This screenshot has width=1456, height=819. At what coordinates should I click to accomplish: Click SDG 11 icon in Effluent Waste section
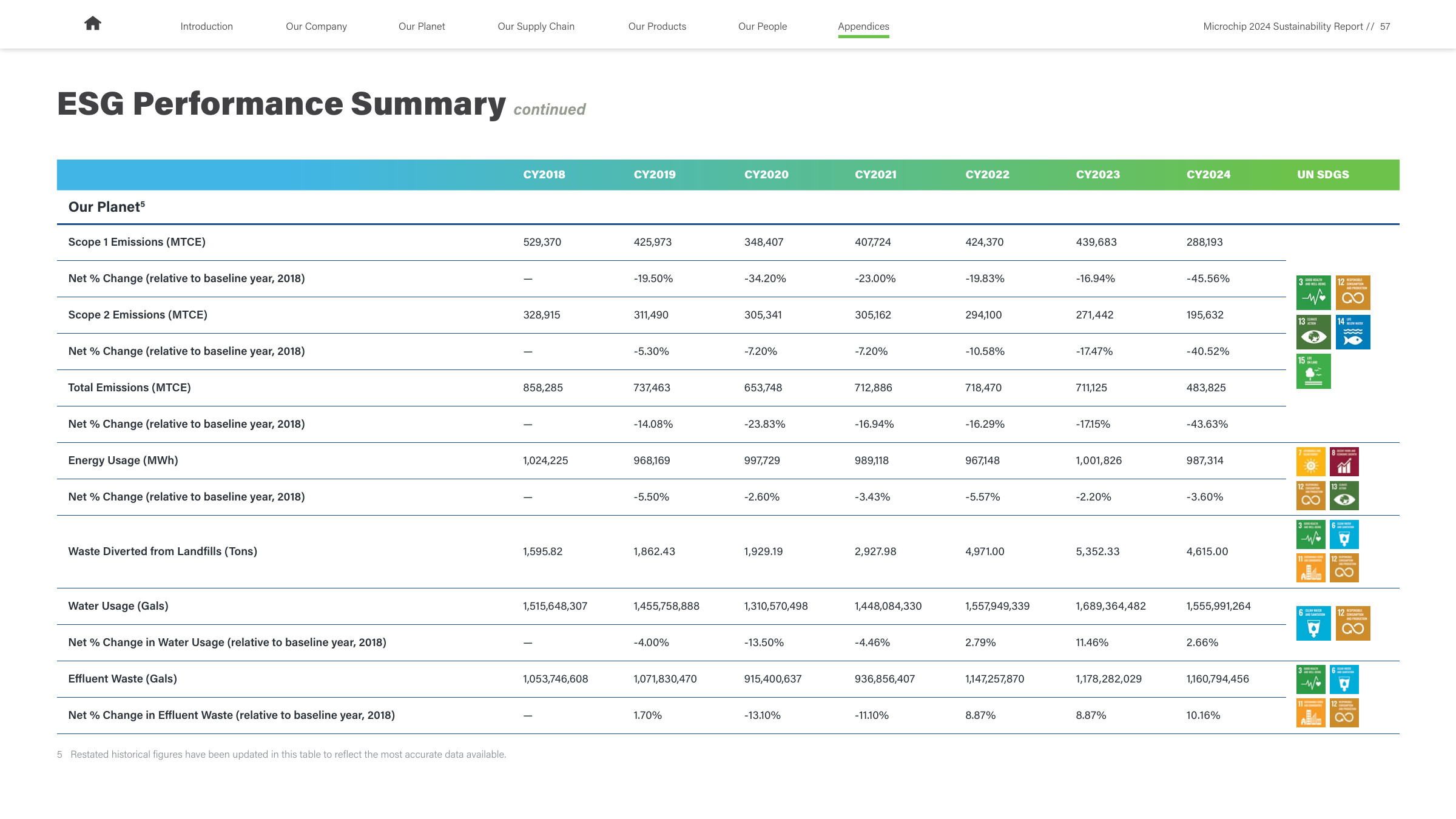pos(1311,713)
